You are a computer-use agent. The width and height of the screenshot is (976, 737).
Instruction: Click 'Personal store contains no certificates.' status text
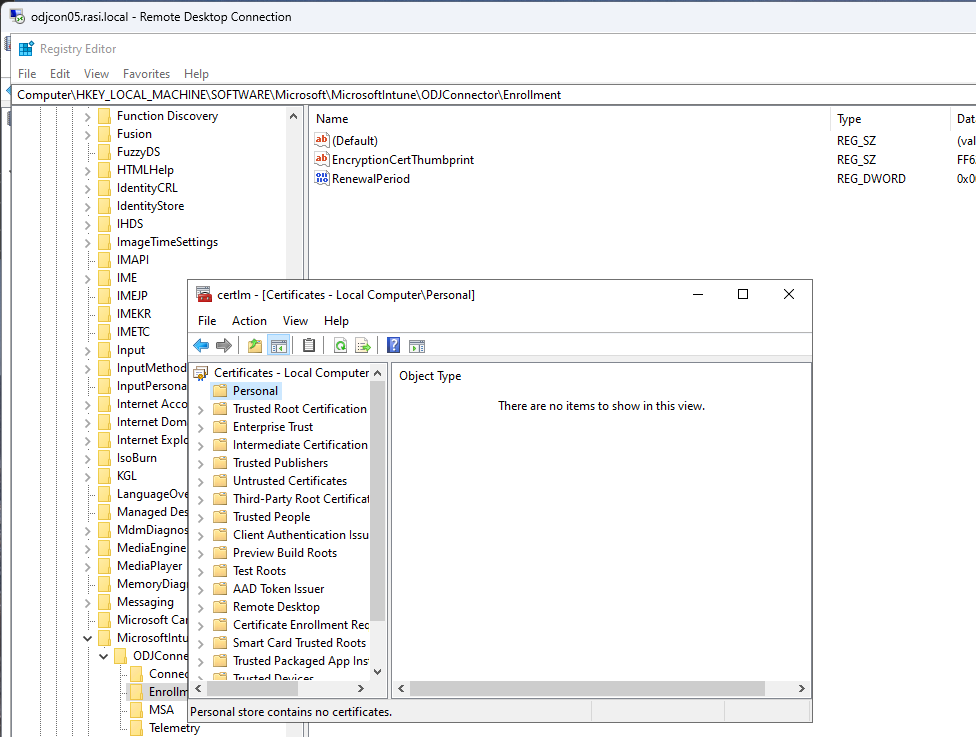[x=291, y=712]
